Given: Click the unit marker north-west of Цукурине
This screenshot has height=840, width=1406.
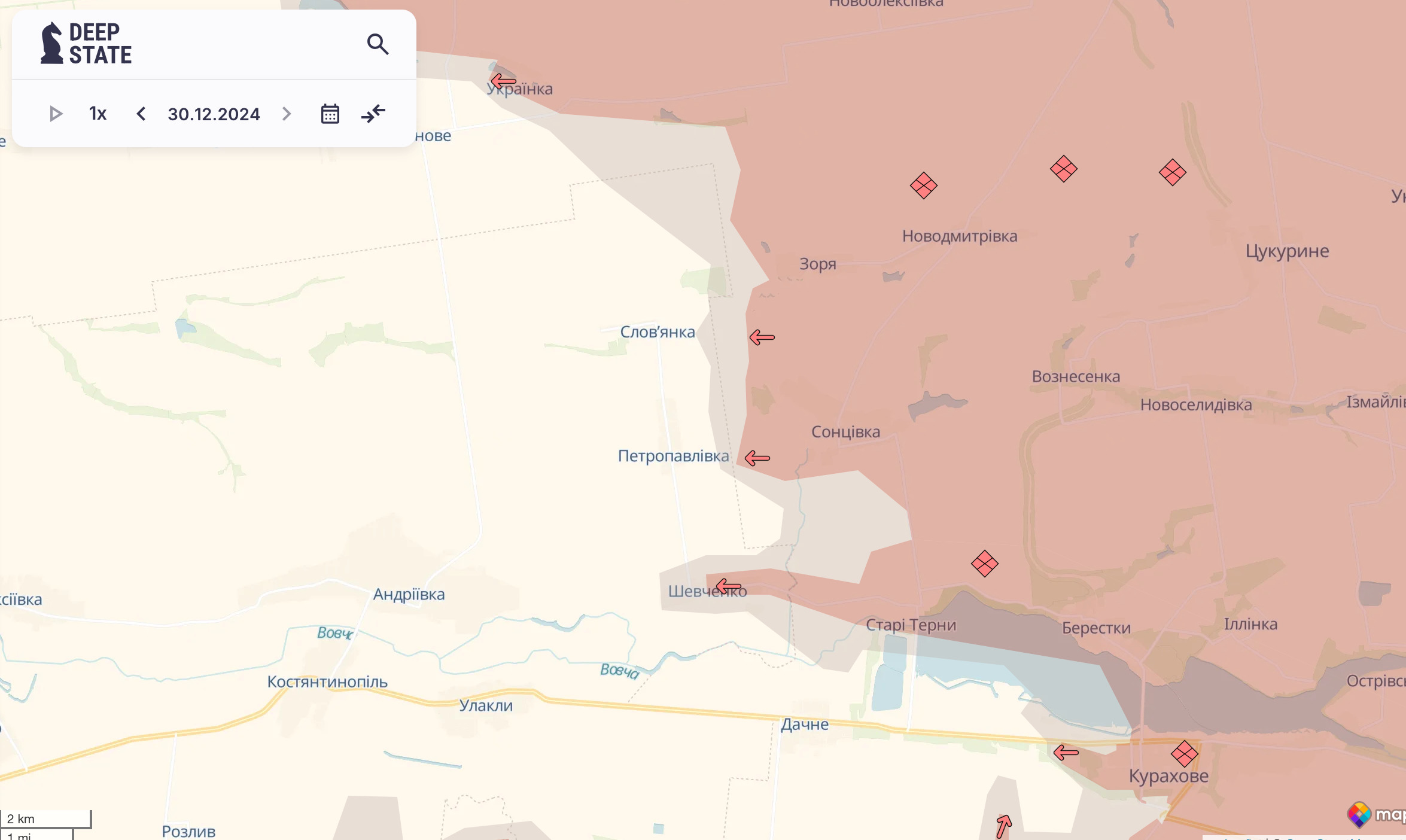Looking at the screenshot, I should click(x=1173, y=172).
